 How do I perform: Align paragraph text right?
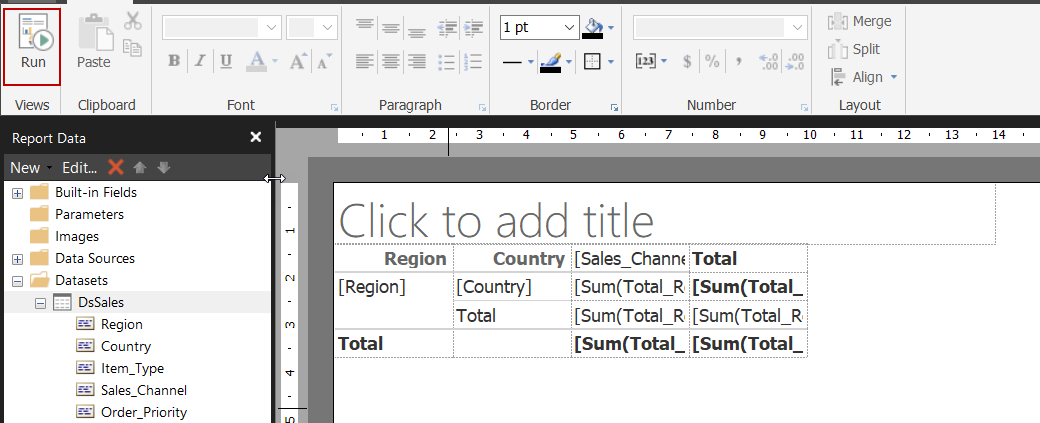(x=417, y=62)
